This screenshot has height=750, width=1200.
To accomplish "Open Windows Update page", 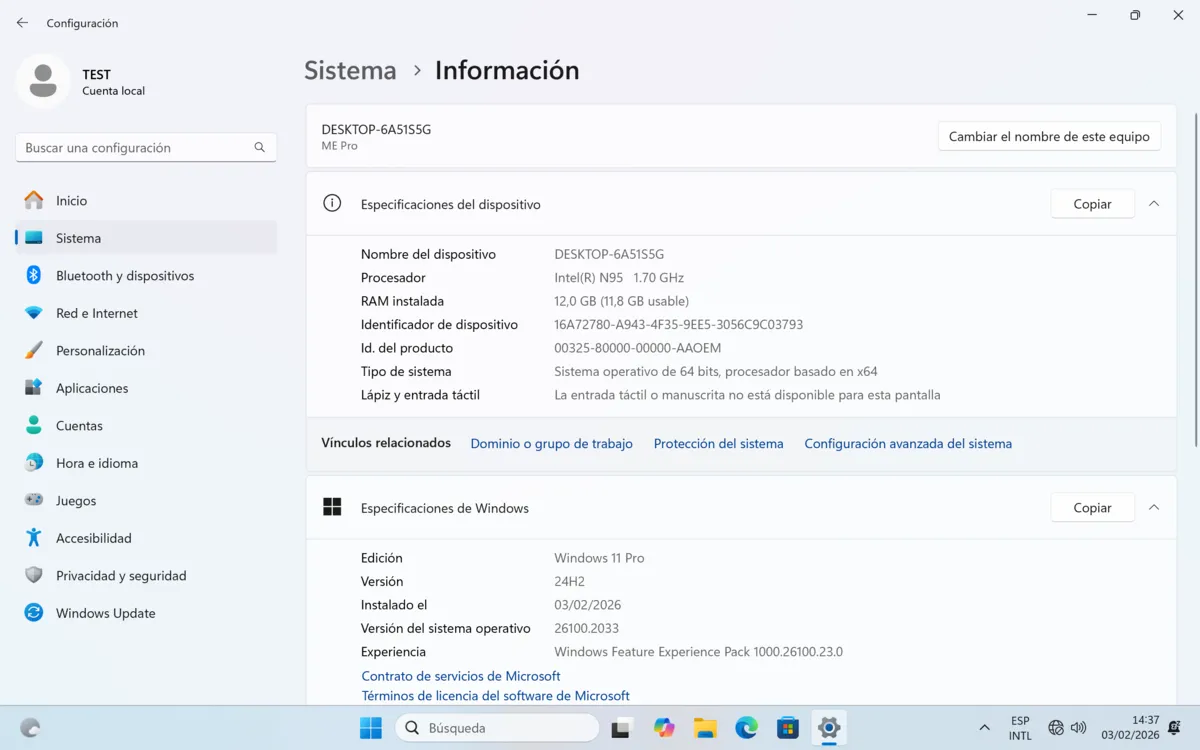I will click(x=105, y=613).
